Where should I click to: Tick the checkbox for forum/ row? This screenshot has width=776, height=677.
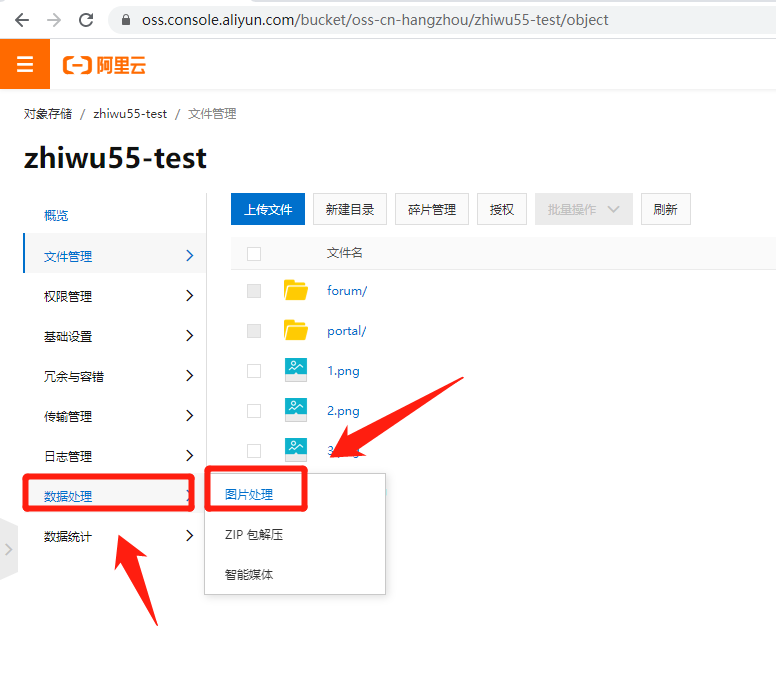[254, 290]
